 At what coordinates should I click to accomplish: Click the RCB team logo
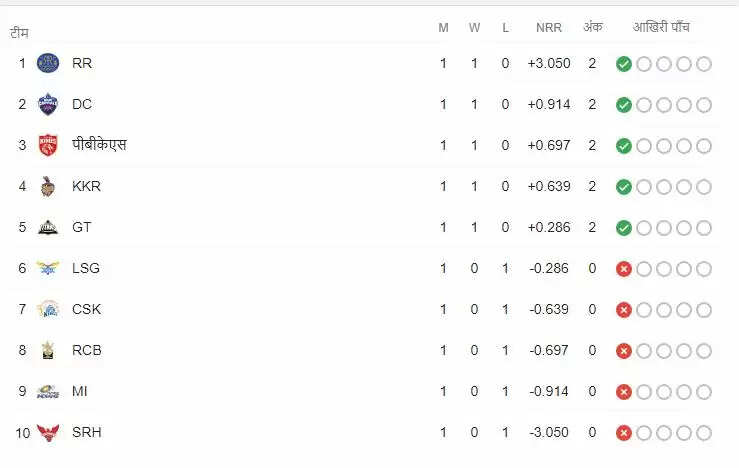(x=48, y=350)
